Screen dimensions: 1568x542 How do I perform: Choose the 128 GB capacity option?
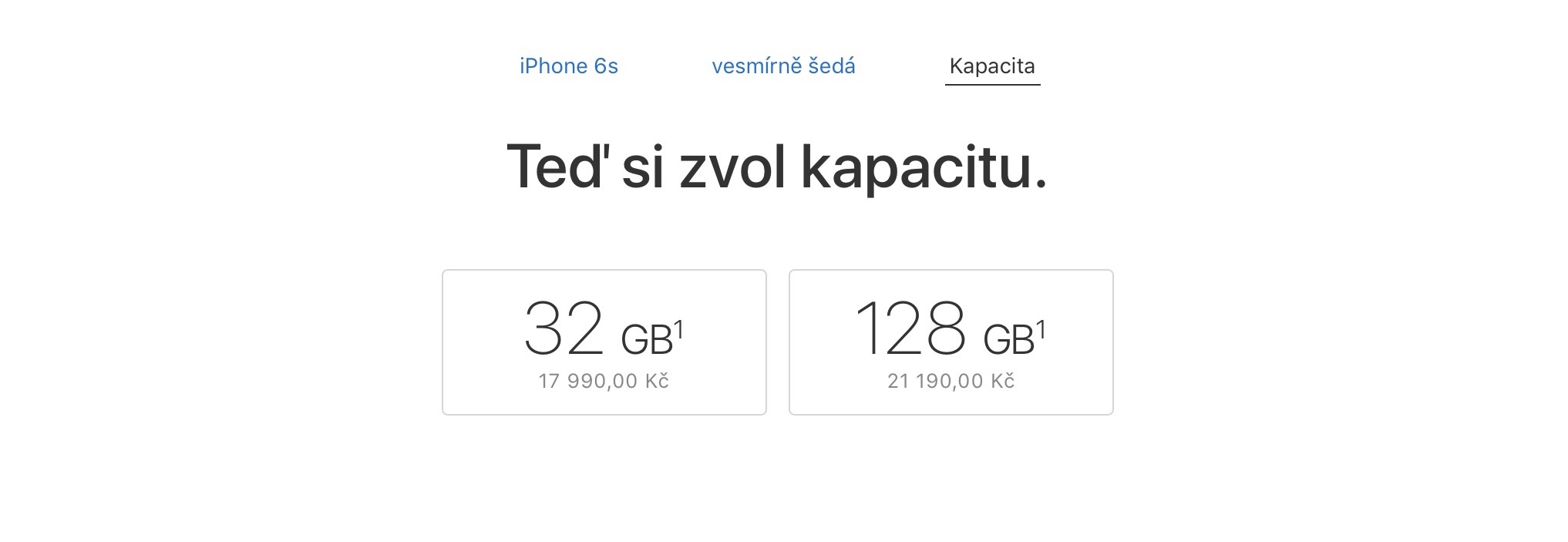point(951,342)
